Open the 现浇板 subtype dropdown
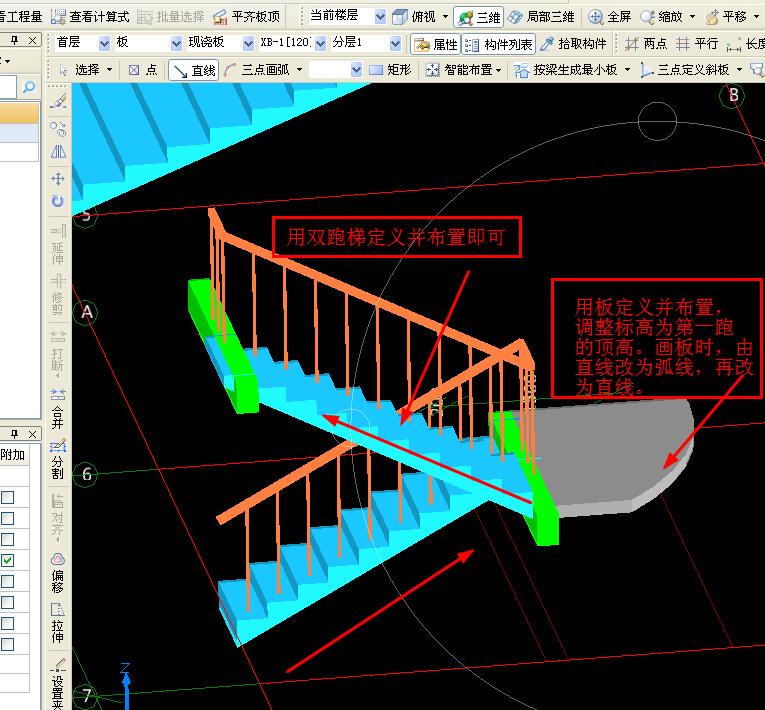The width and height of the screenshot is (765, 710). (248, 44)
